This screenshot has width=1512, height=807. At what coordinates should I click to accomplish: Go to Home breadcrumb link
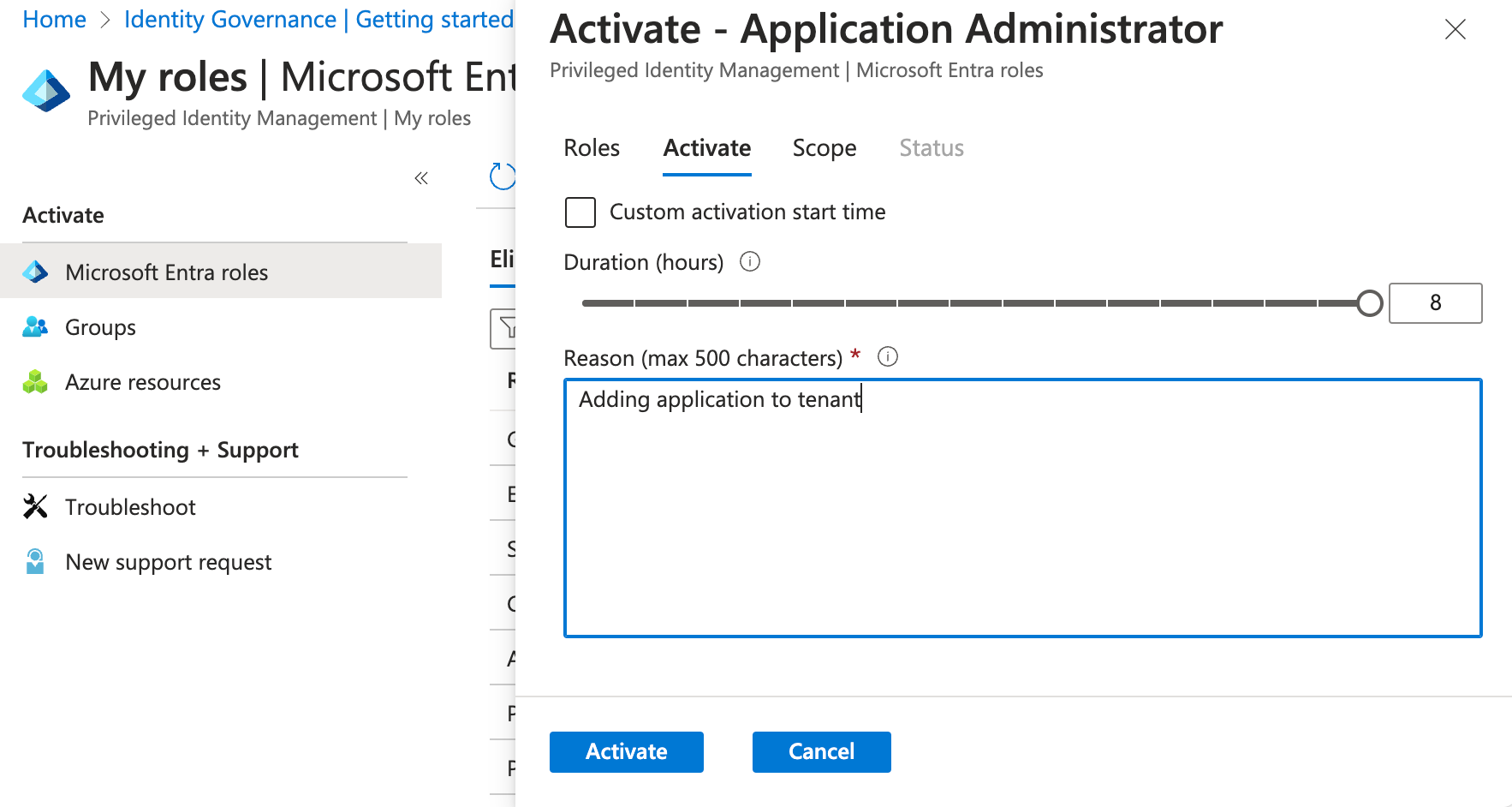54,20
